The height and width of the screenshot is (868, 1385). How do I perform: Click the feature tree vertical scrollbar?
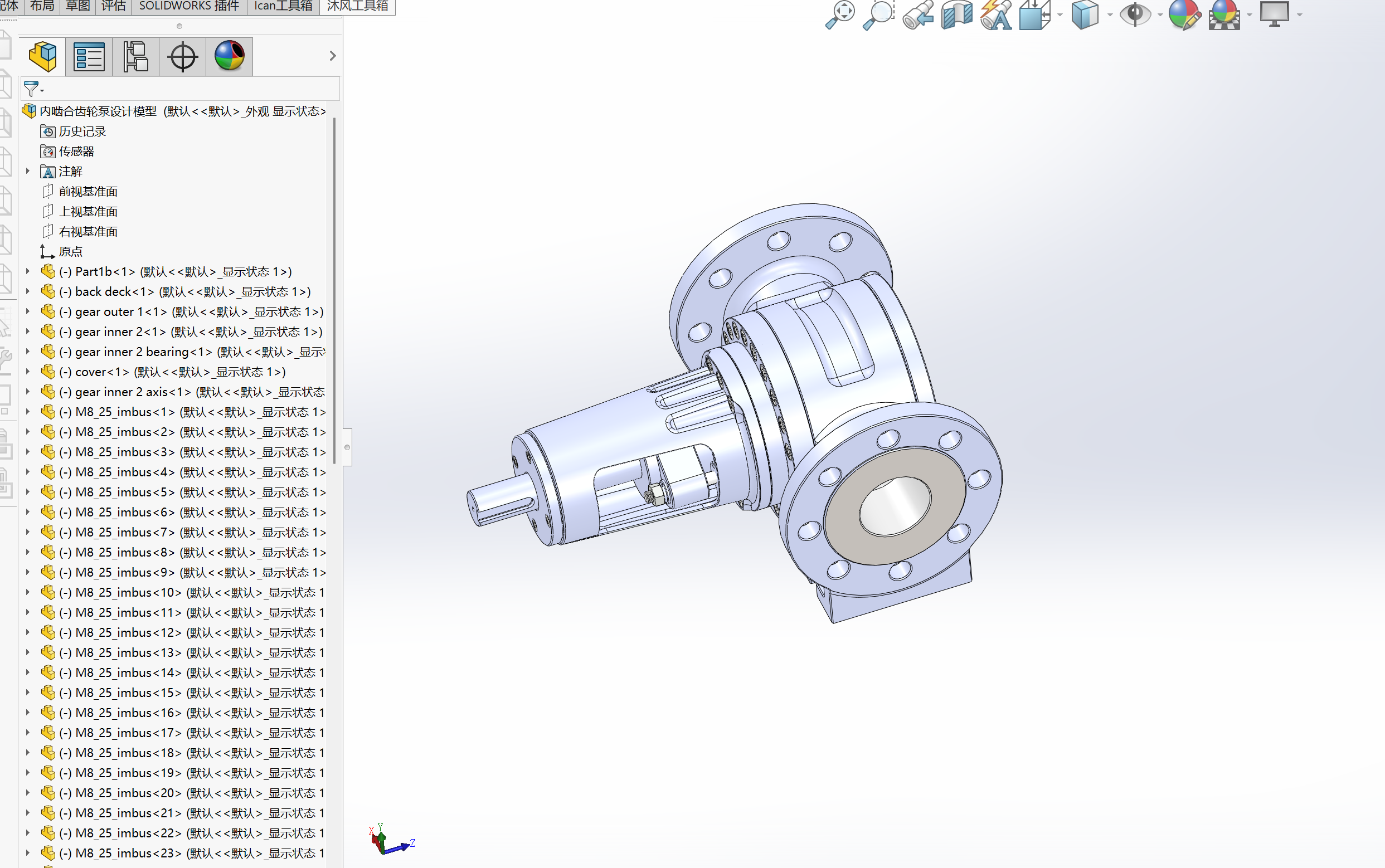(334, 290)
